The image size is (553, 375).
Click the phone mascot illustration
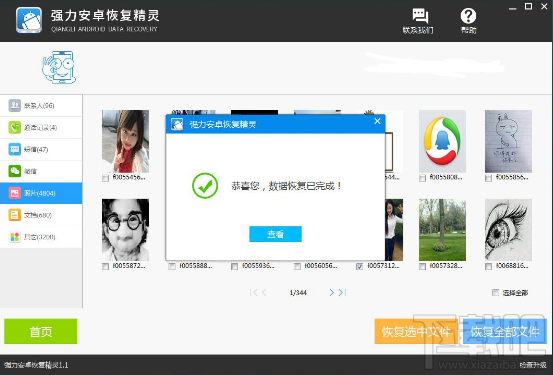(59, 67)
